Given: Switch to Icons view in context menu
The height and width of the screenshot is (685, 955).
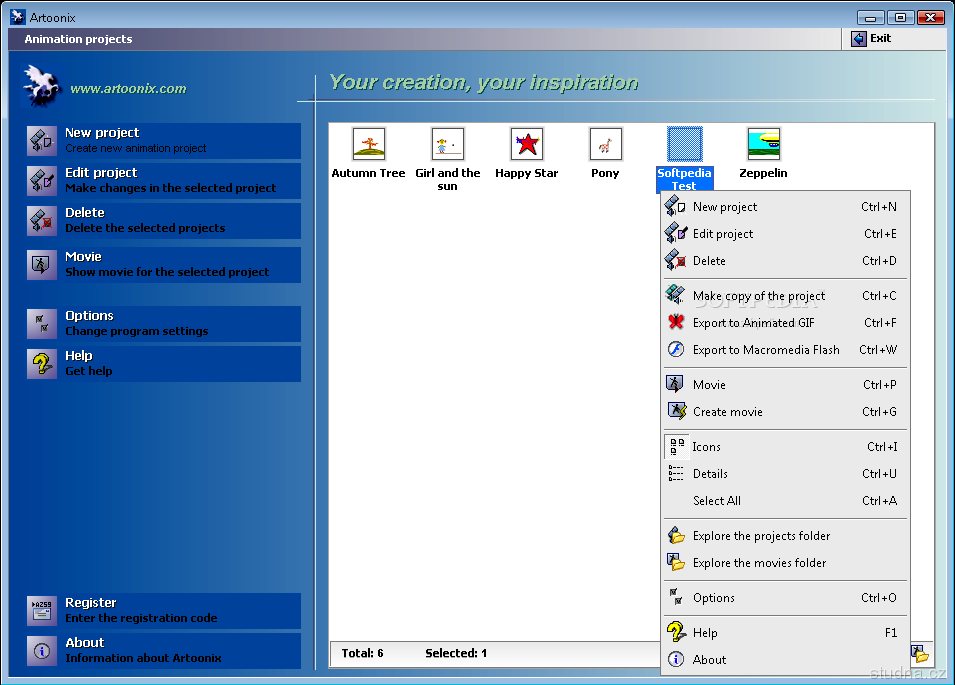Looking at the screenshot, I should point(706,447).
